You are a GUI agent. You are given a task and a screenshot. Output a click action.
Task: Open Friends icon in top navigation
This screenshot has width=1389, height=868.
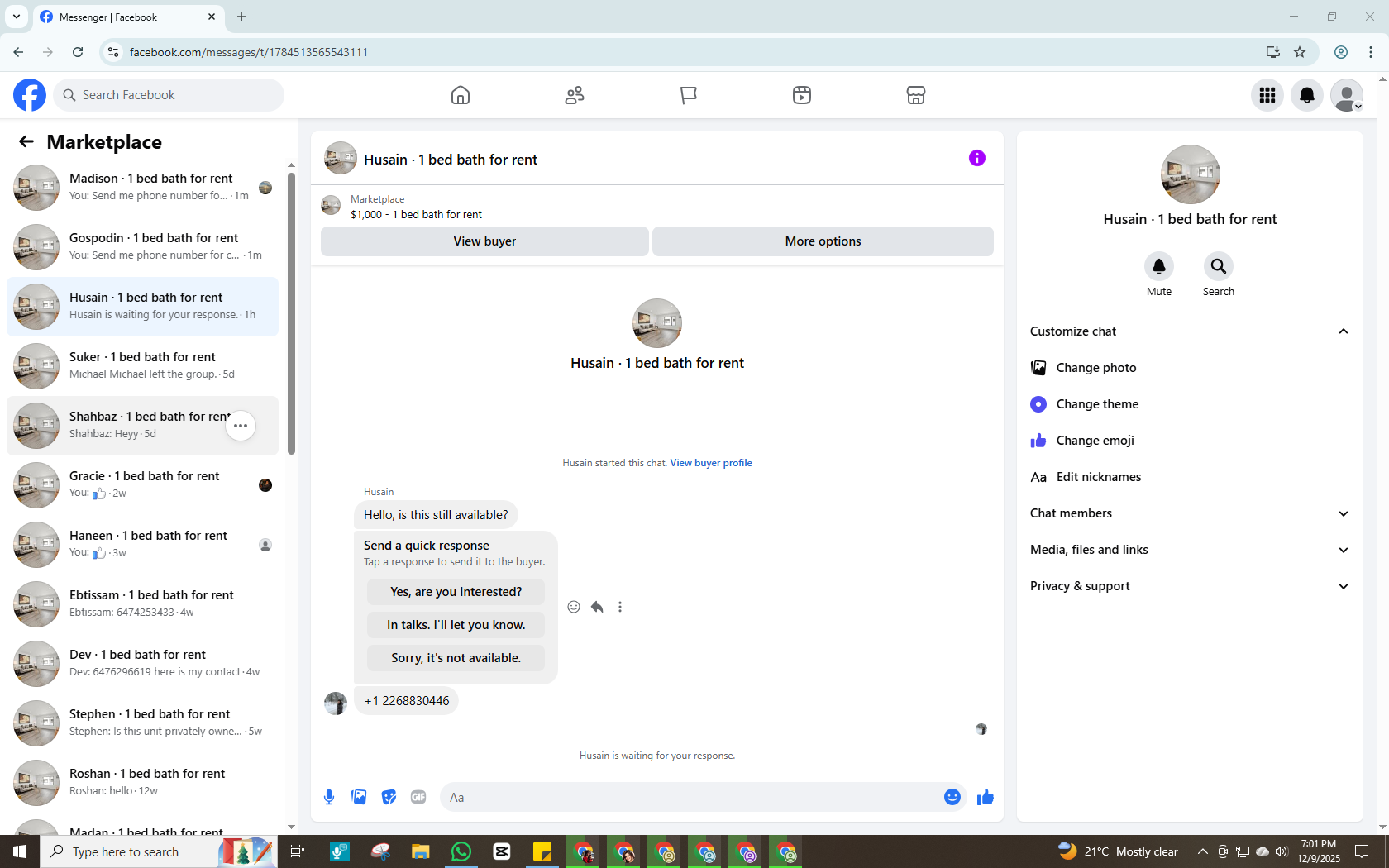575,95
